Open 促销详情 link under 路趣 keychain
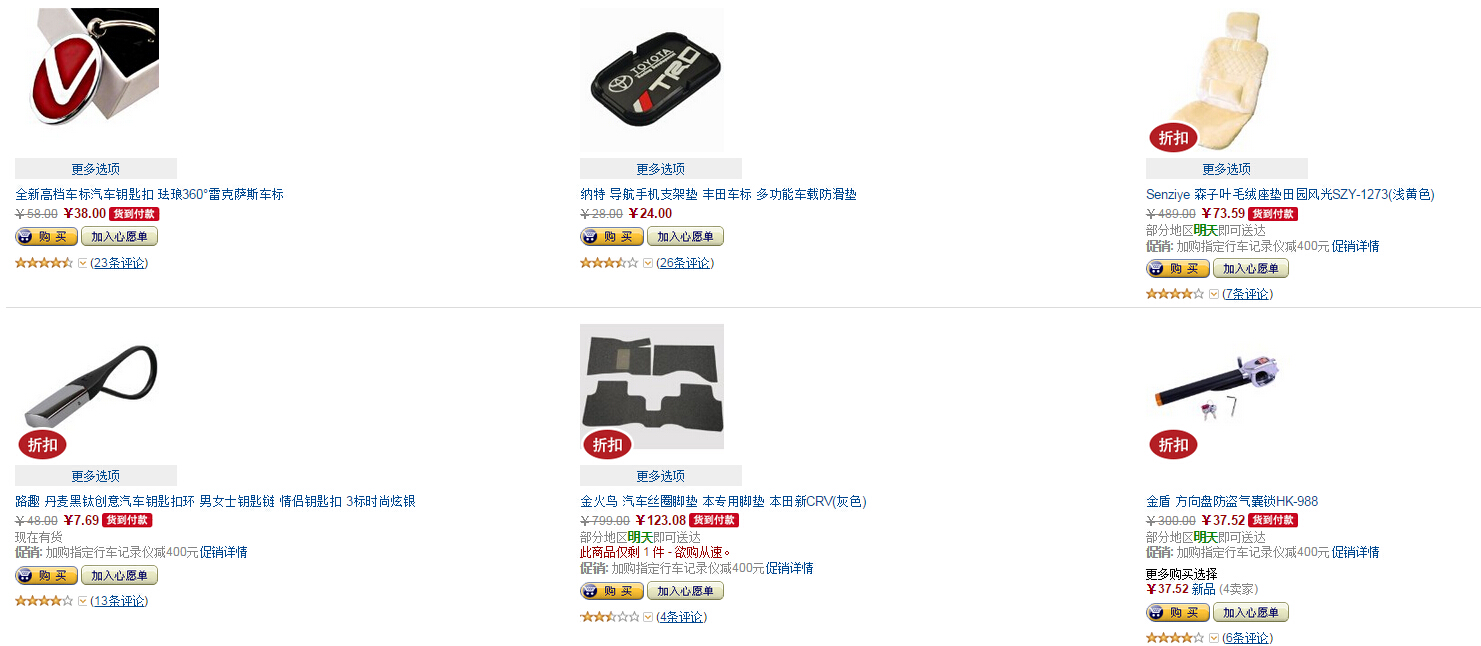 tap(223, 552)
